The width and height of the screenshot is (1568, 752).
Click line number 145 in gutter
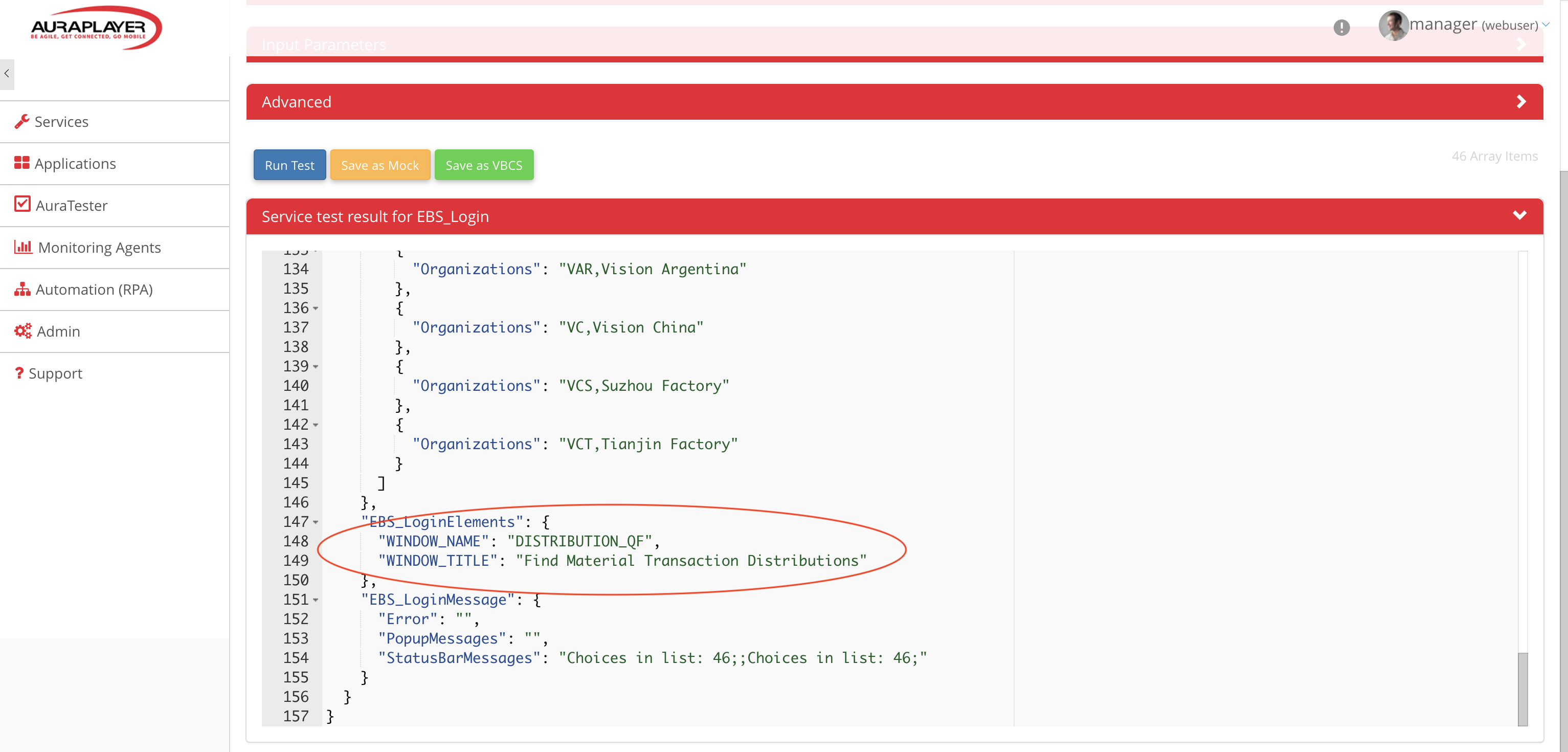tap(296, 483)
